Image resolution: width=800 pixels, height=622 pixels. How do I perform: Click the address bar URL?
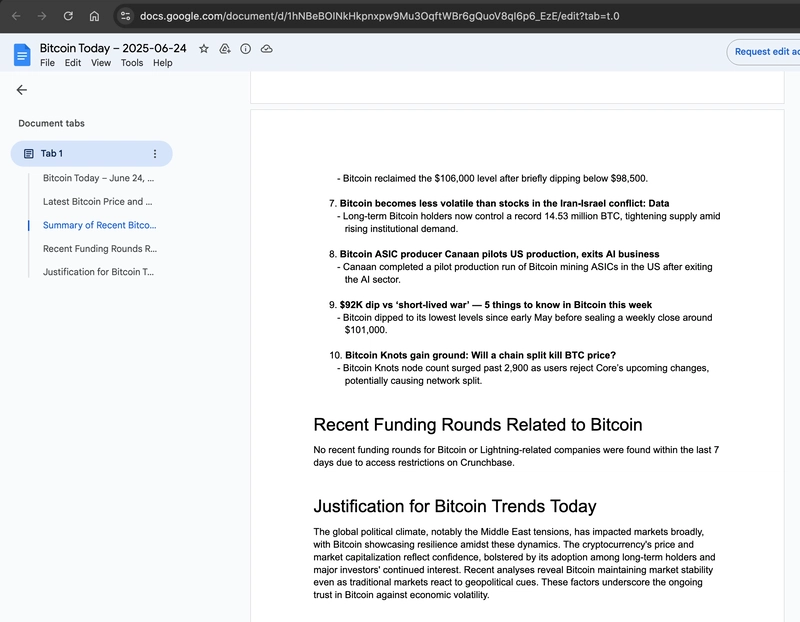coord(380,16)
